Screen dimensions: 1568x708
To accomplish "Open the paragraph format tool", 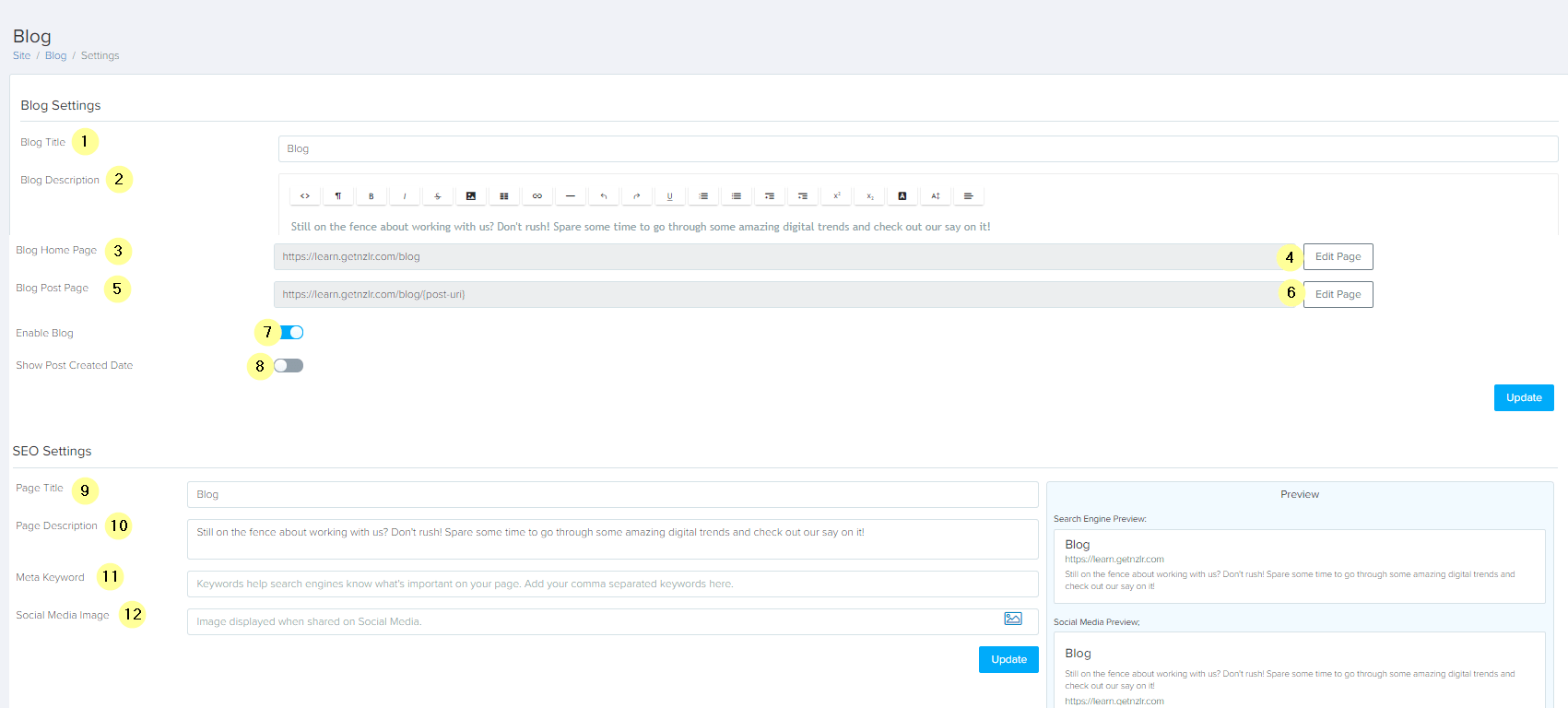I will 338,195.
